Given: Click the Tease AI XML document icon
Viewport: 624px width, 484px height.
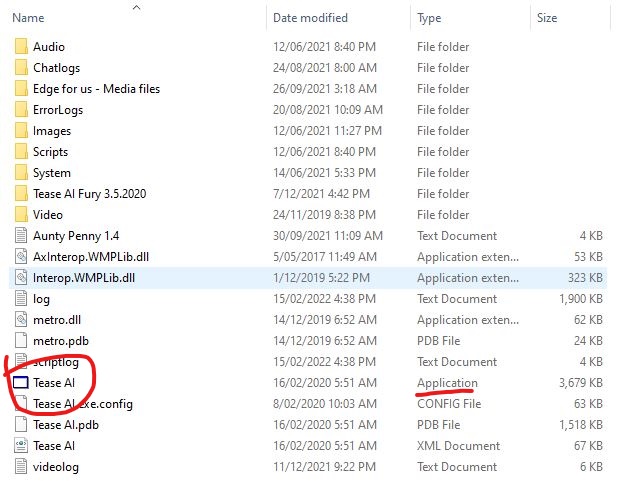Looking at the screenshot, I should [x=21, y=446].
